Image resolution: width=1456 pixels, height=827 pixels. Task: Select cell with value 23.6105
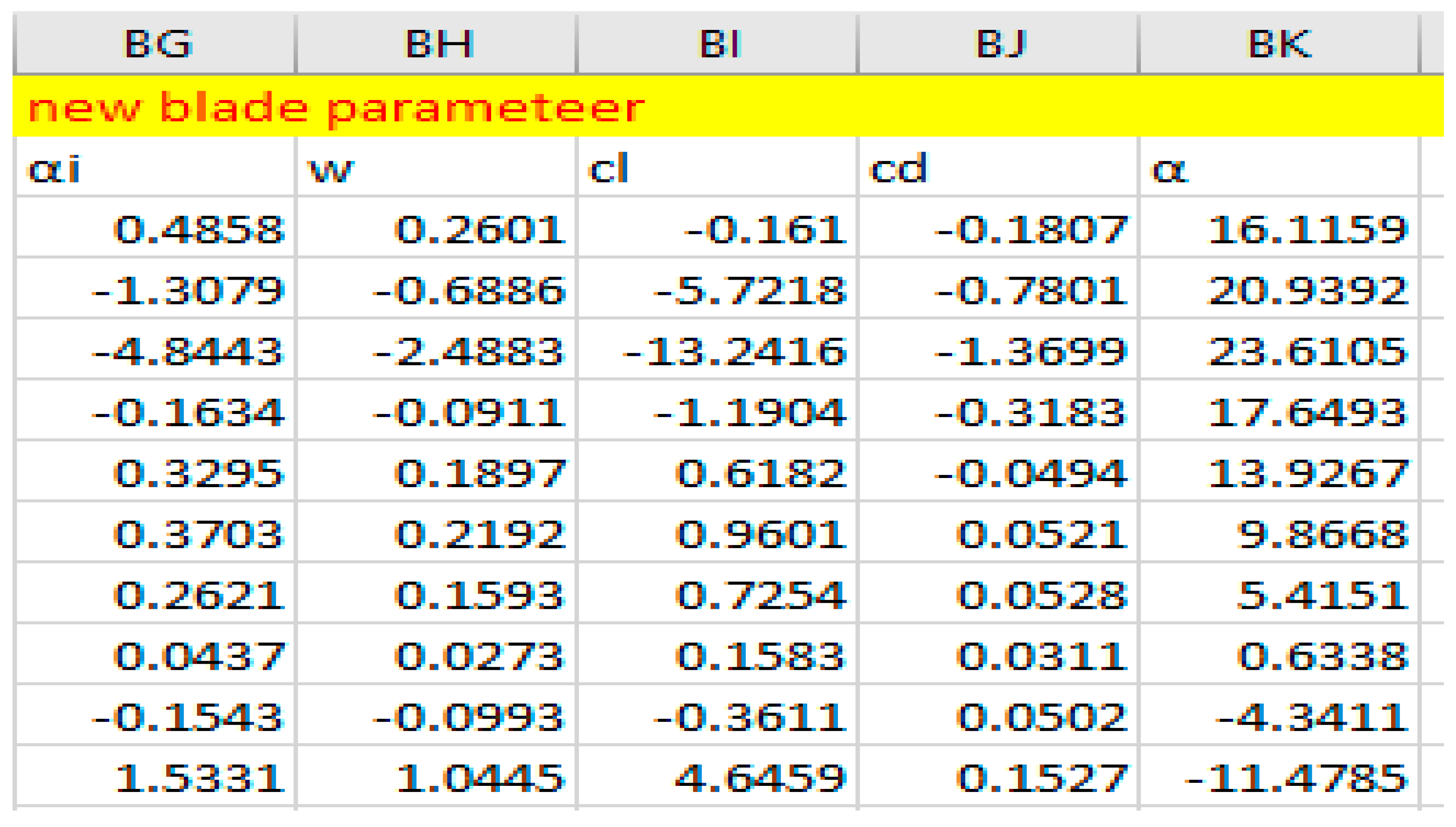pyautogui.click(x=1279, y=351)
